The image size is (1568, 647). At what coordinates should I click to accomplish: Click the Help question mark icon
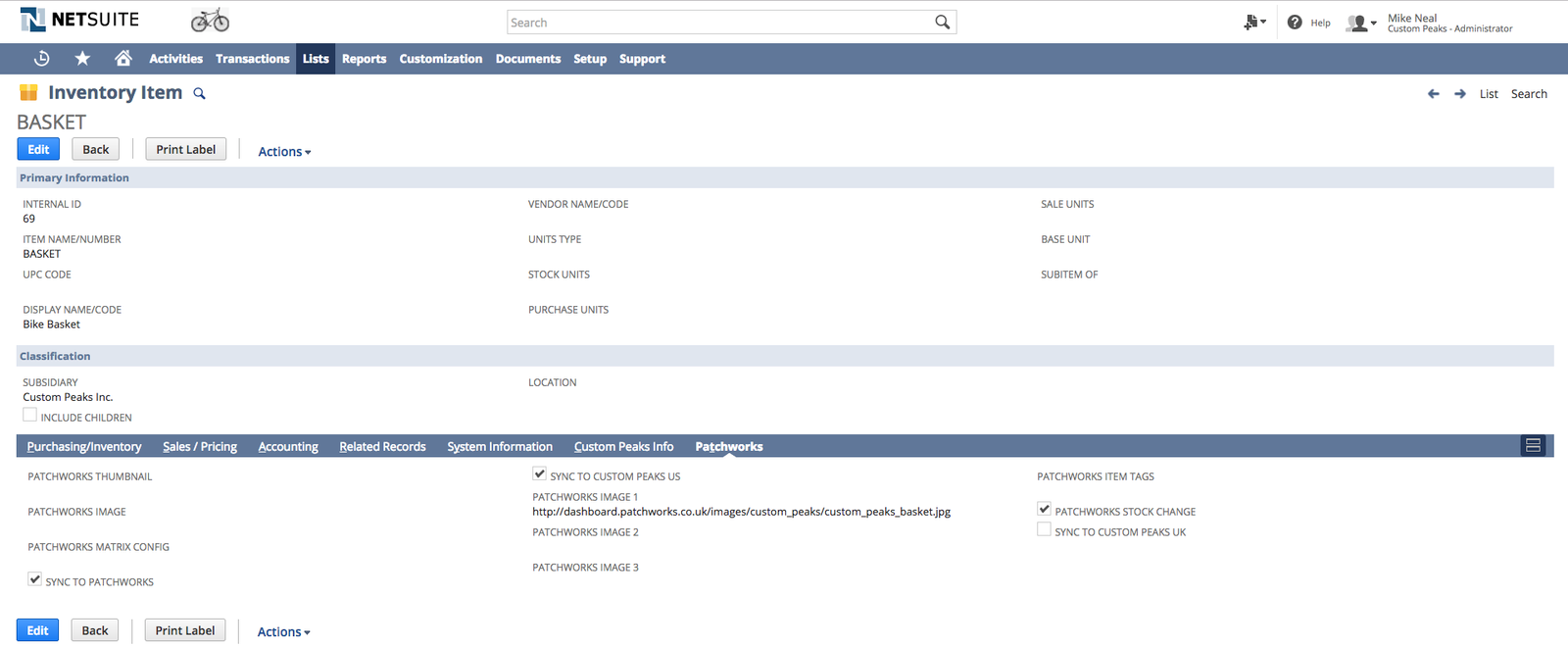[1295, 22]
